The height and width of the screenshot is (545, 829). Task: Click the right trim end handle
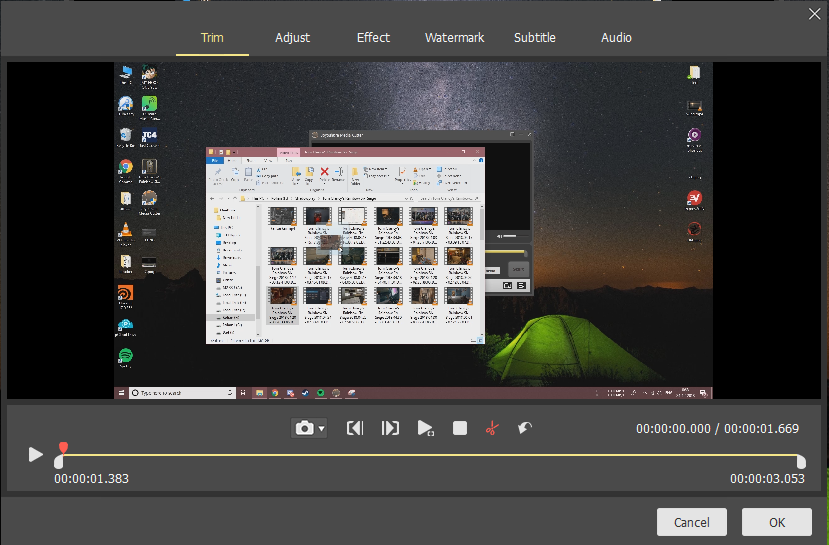click(801, 461)
